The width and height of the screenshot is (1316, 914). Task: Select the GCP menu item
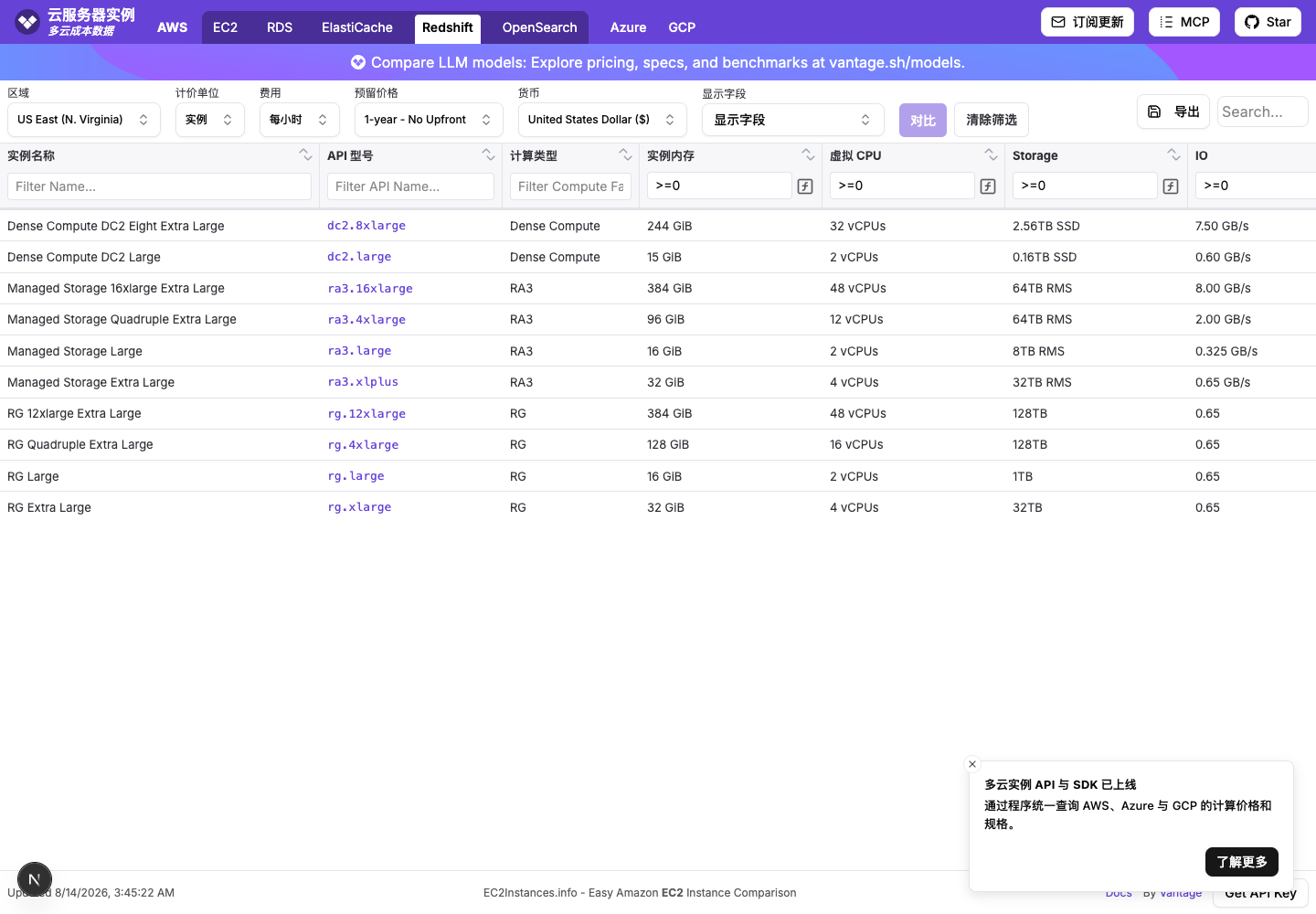[682, 27]
